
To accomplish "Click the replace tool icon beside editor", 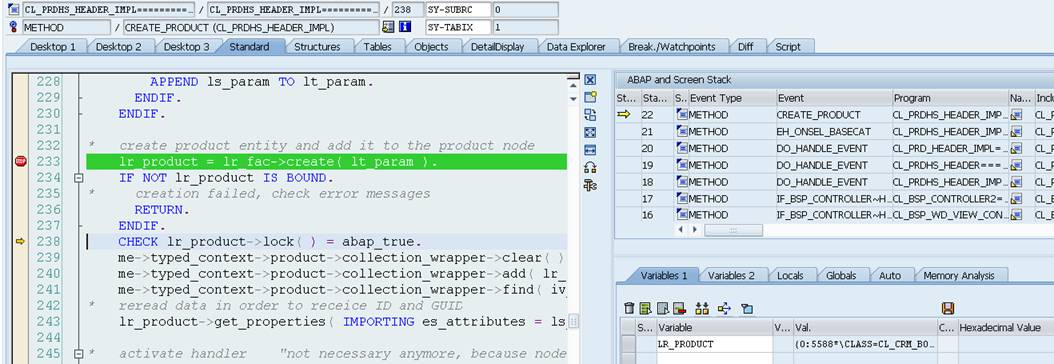I will point(590,115).
